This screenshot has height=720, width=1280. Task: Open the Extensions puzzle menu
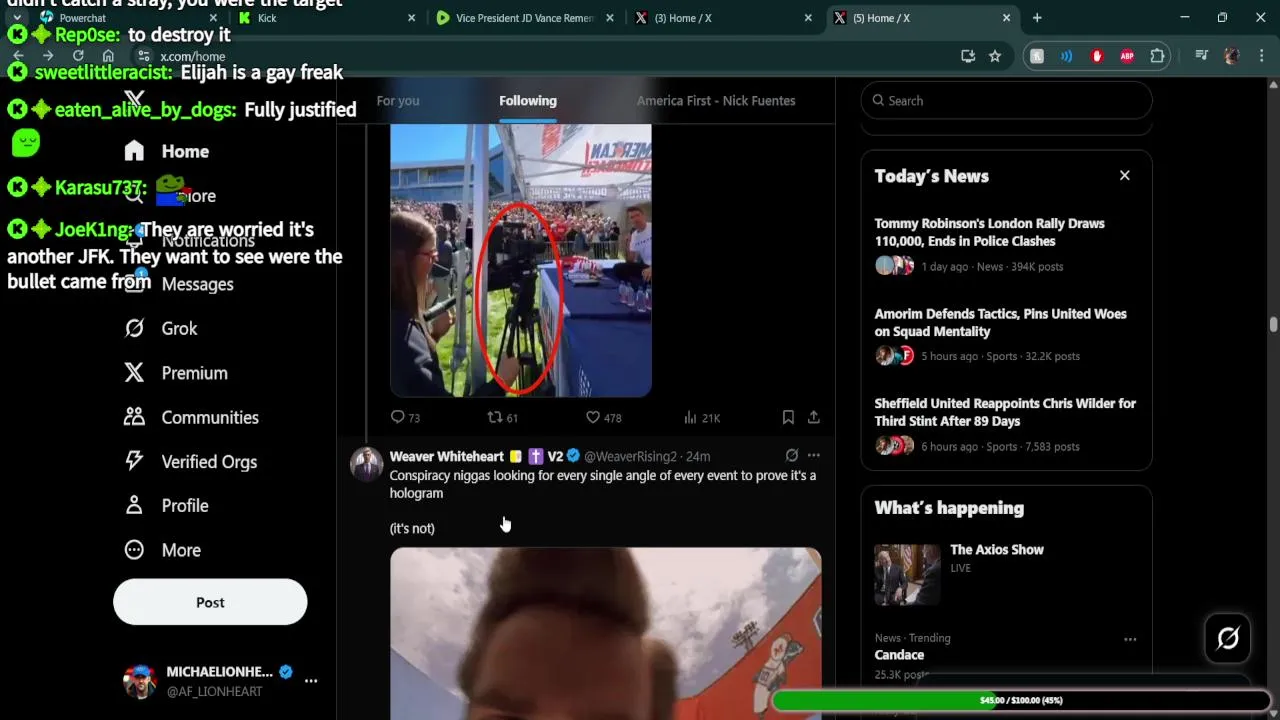coord(1157,56)
